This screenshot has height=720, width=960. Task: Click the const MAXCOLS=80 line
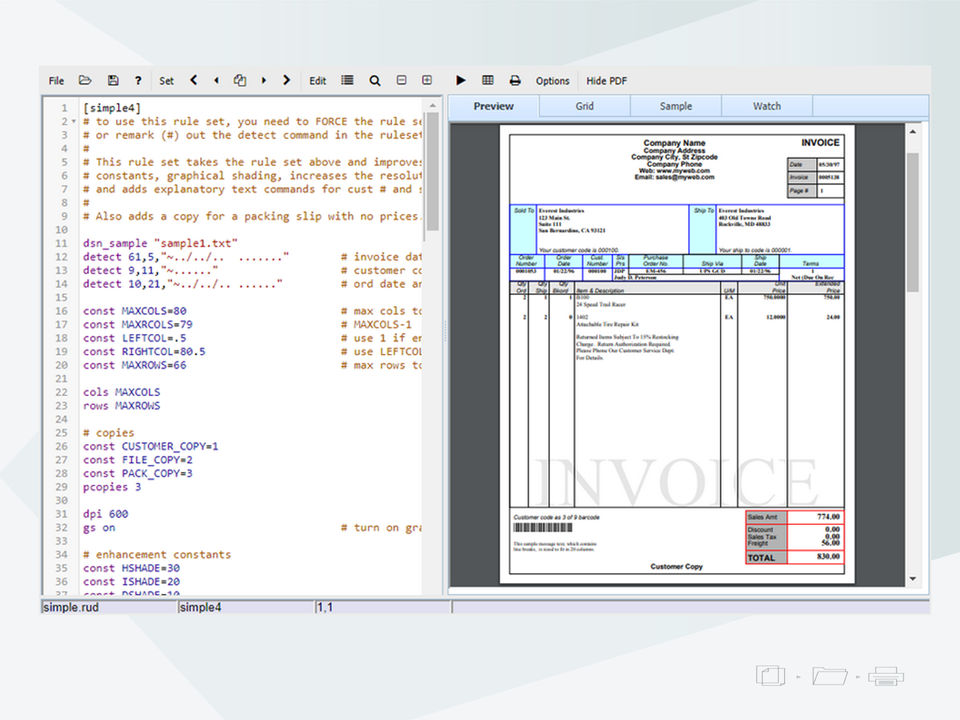(135, 311)
